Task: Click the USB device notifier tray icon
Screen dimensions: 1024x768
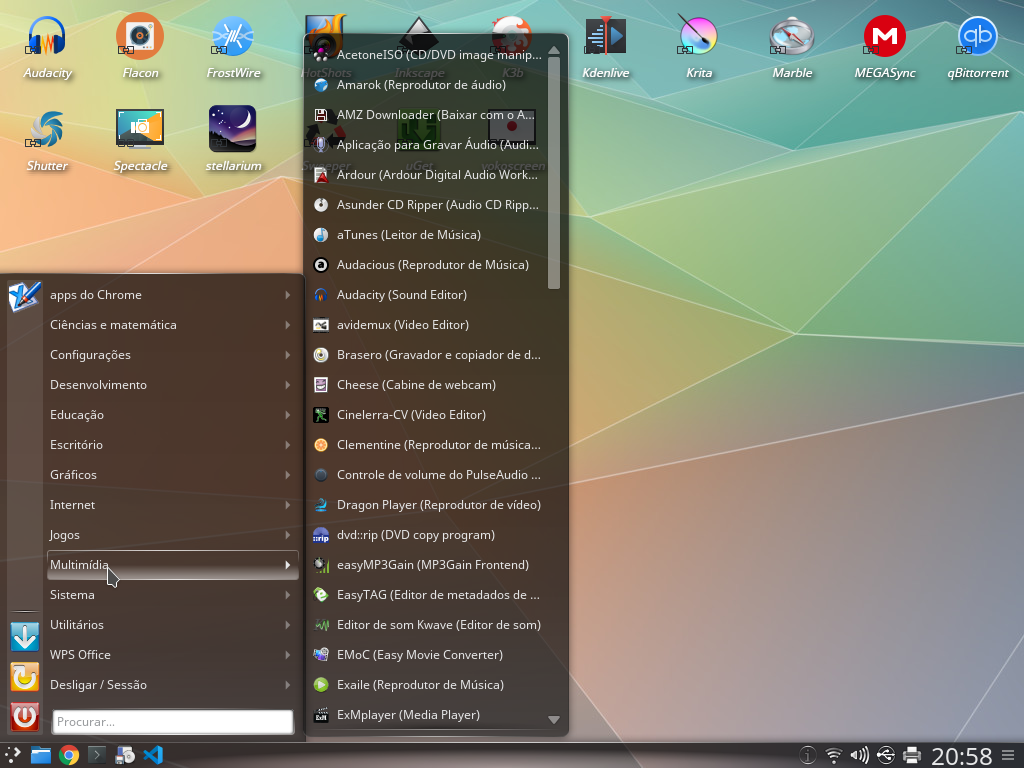Action: click(x=886, y=756)
